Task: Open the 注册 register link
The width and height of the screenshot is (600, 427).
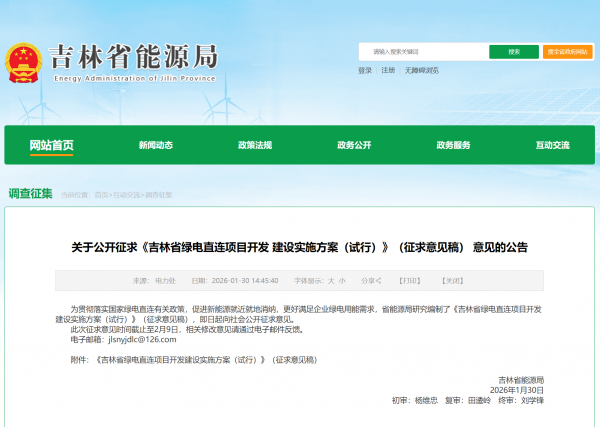Action: pyautogui.click(x=388, y=71)
